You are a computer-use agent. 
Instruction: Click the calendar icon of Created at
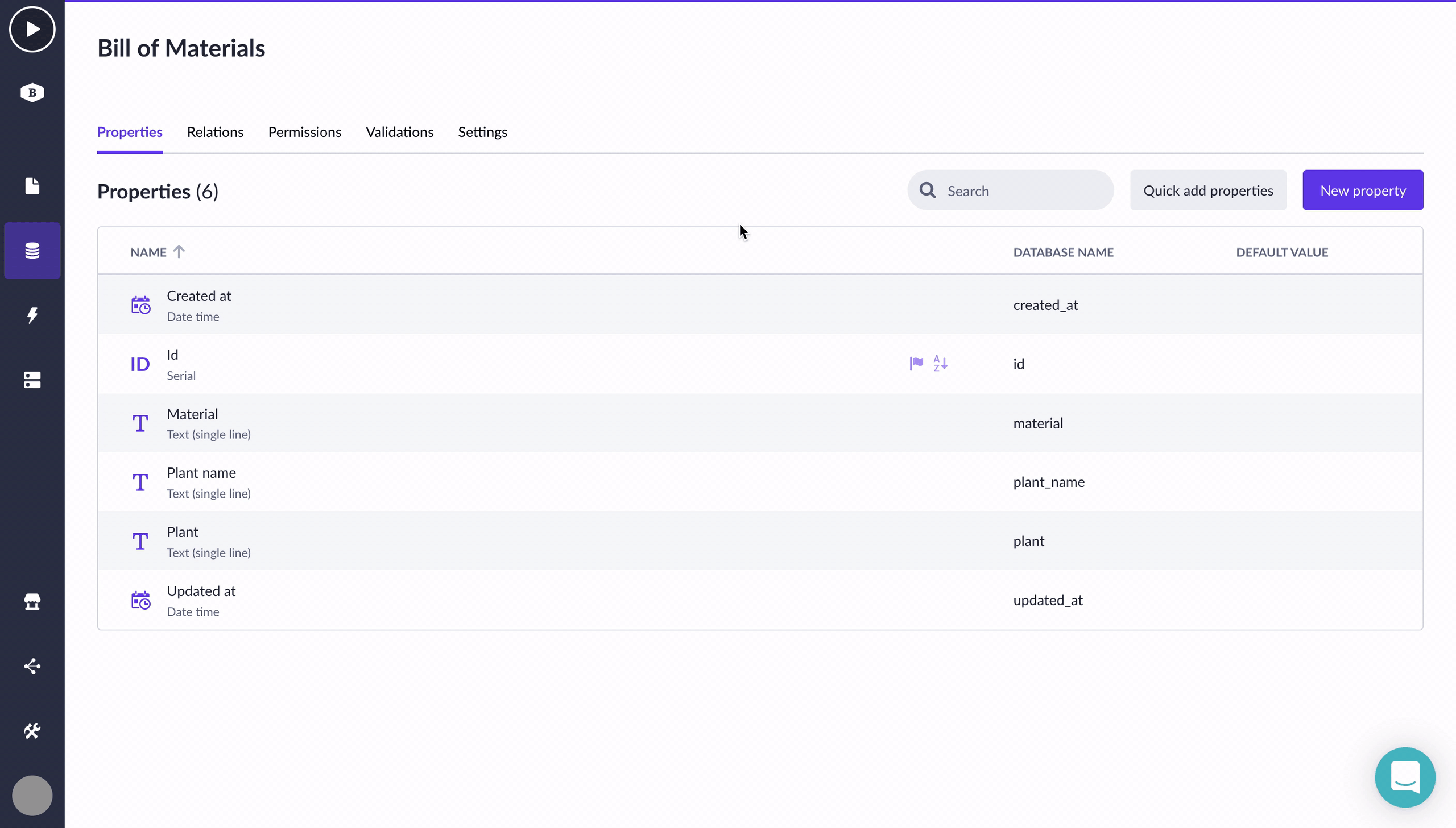pos(140,305)
